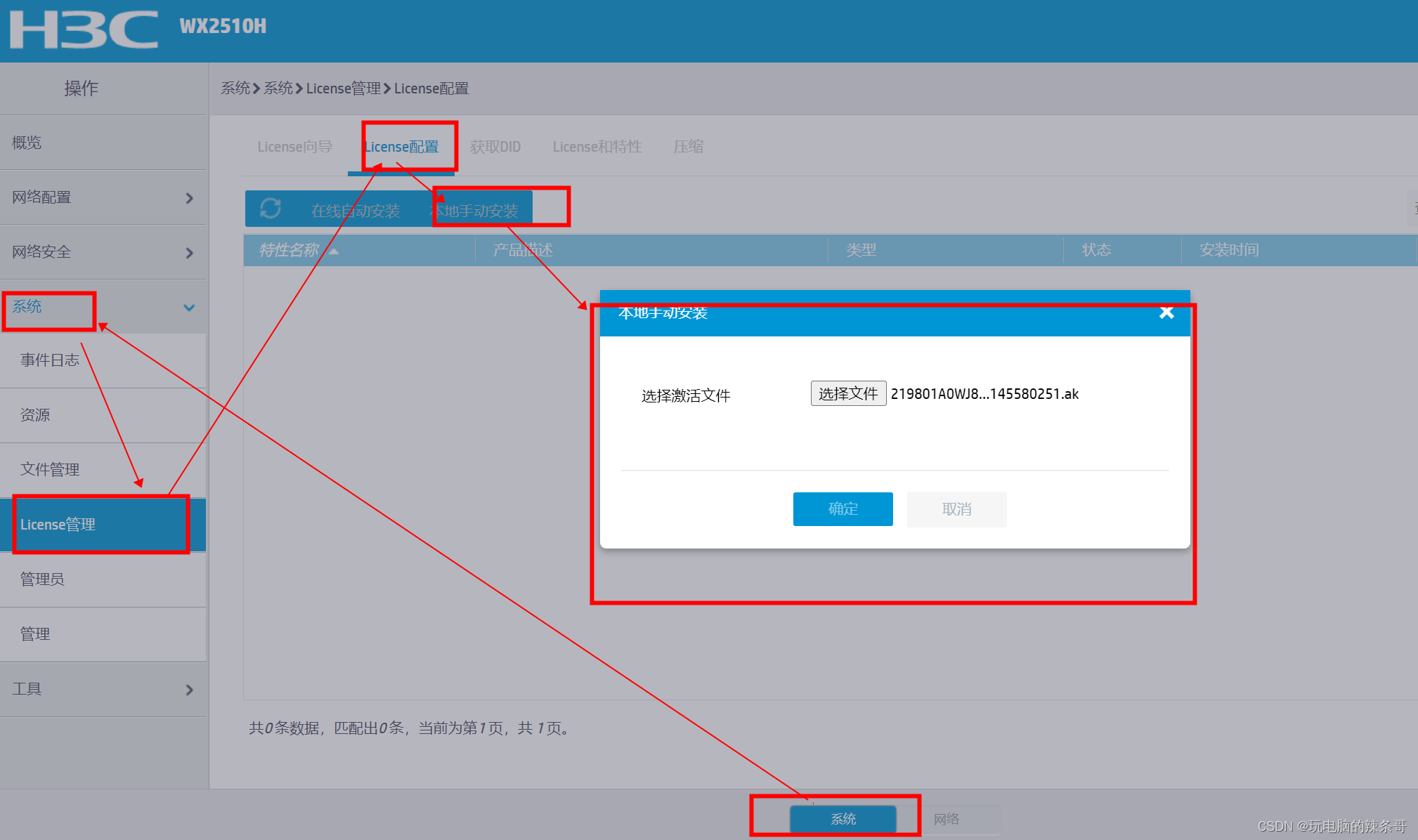This screenshot has height=840, width=1418.
Task: Select 网络 view at bottom
Action: point(947,819)
